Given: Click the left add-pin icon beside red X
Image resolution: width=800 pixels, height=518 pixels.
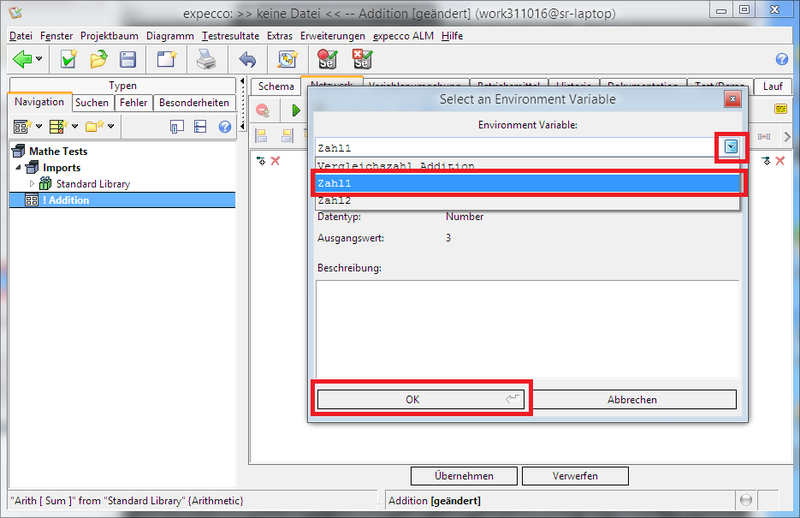Looking at the screenshot, I should tap(261, 161).
